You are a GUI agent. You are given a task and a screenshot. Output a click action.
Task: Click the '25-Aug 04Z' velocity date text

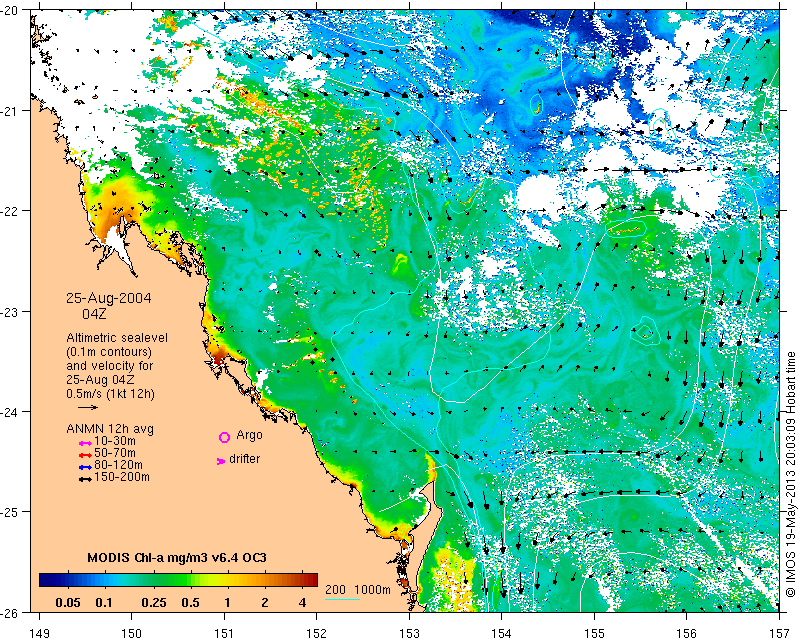tap(101, 380)
